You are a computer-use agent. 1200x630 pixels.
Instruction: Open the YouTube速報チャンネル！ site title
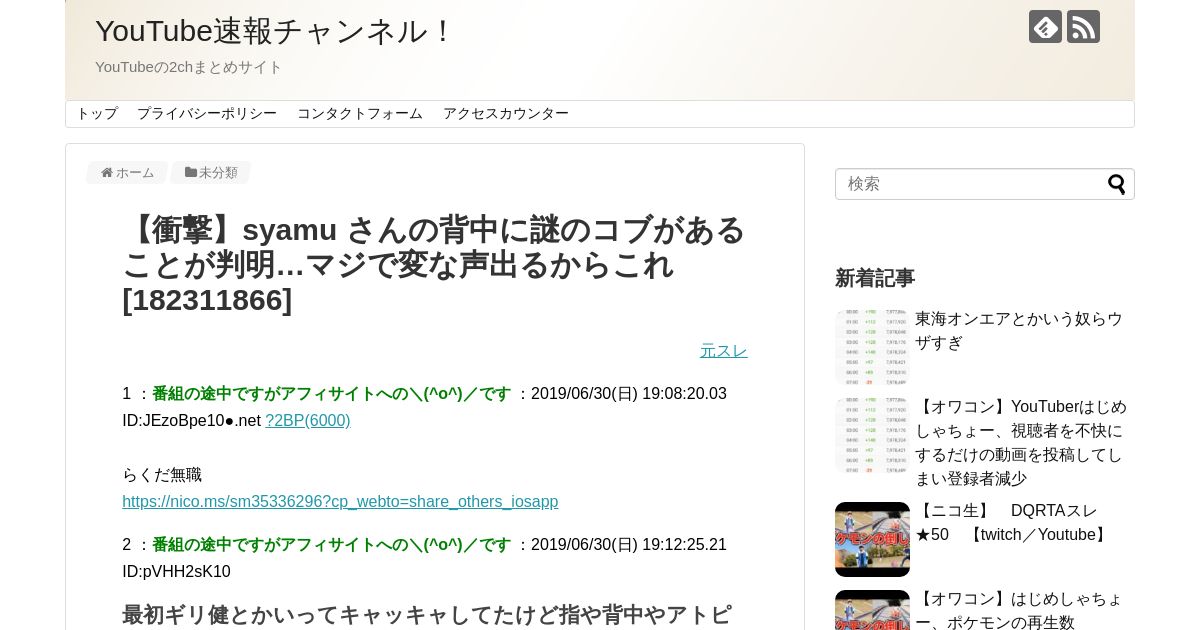[275, 31]
